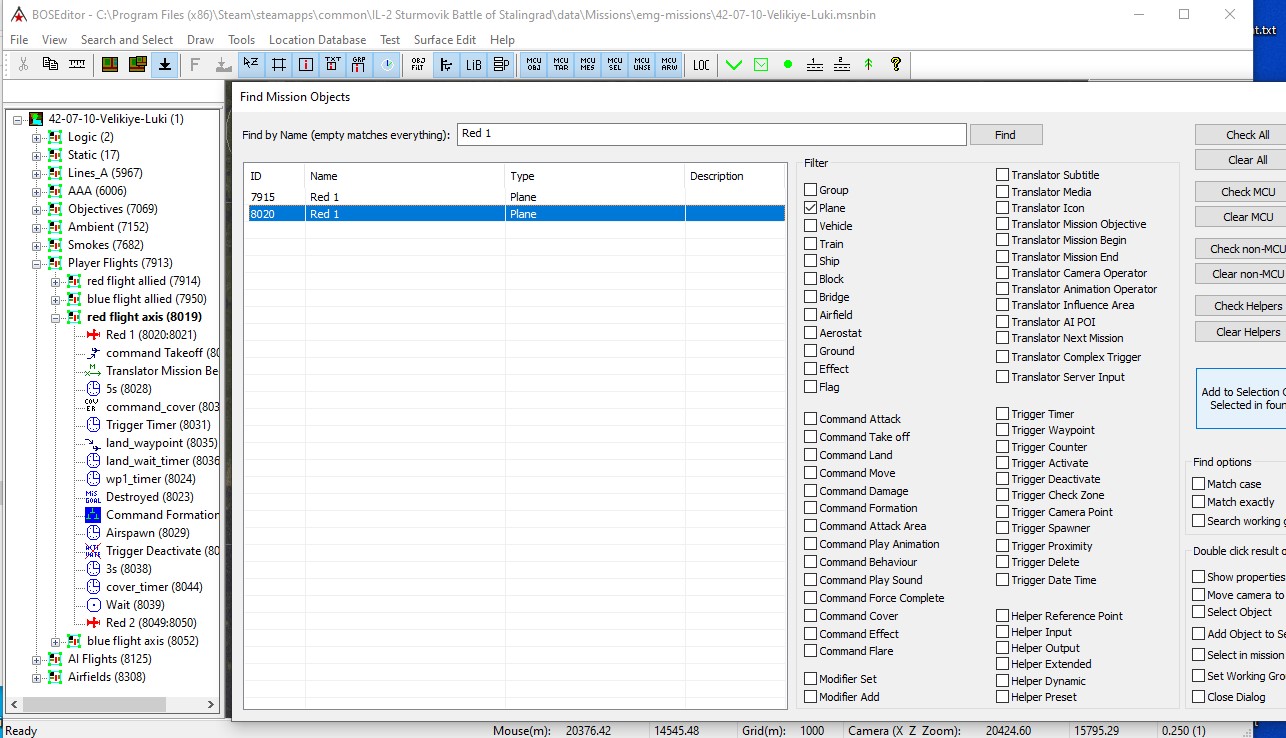1286x738 pixels.
Task: Enable the Match case option
Action: 1198,484
